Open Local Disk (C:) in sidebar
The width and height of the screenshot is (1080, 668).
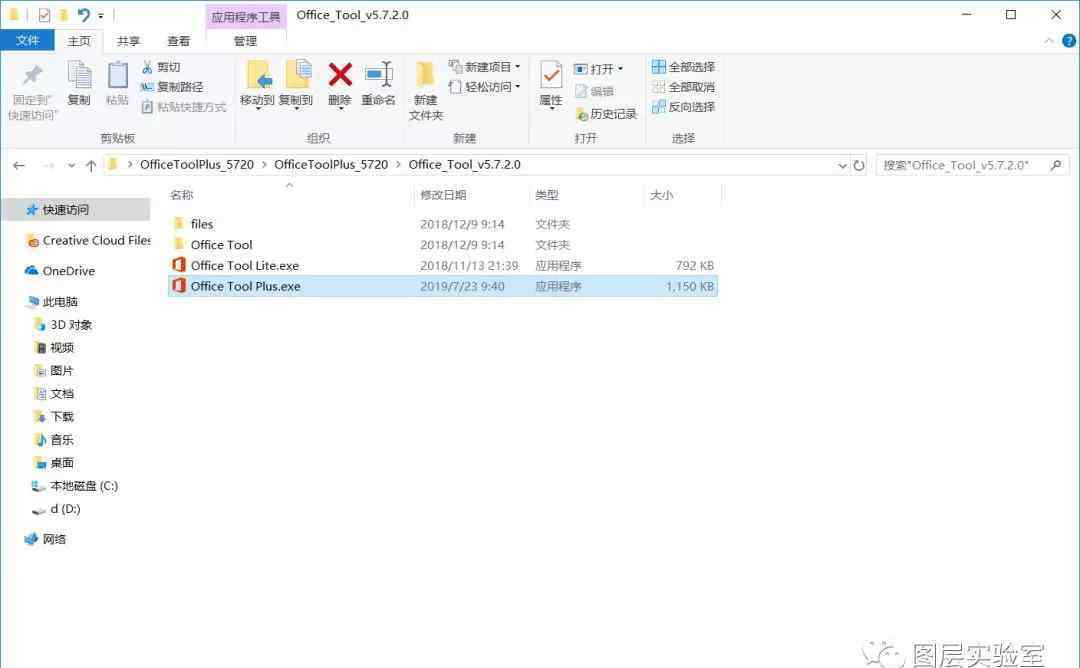(x=75, y=486)
